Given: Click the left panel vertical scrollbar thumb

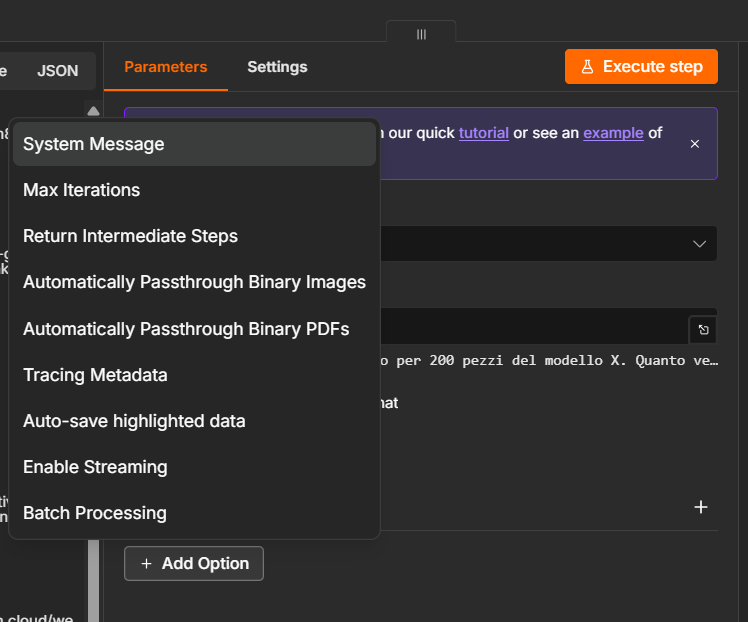Looking at the screenshot, I should pyautogui.click(x=94, y=580).
